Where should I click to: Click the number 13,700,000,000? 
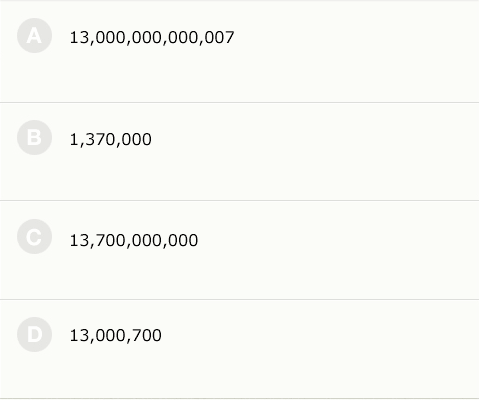134,240
